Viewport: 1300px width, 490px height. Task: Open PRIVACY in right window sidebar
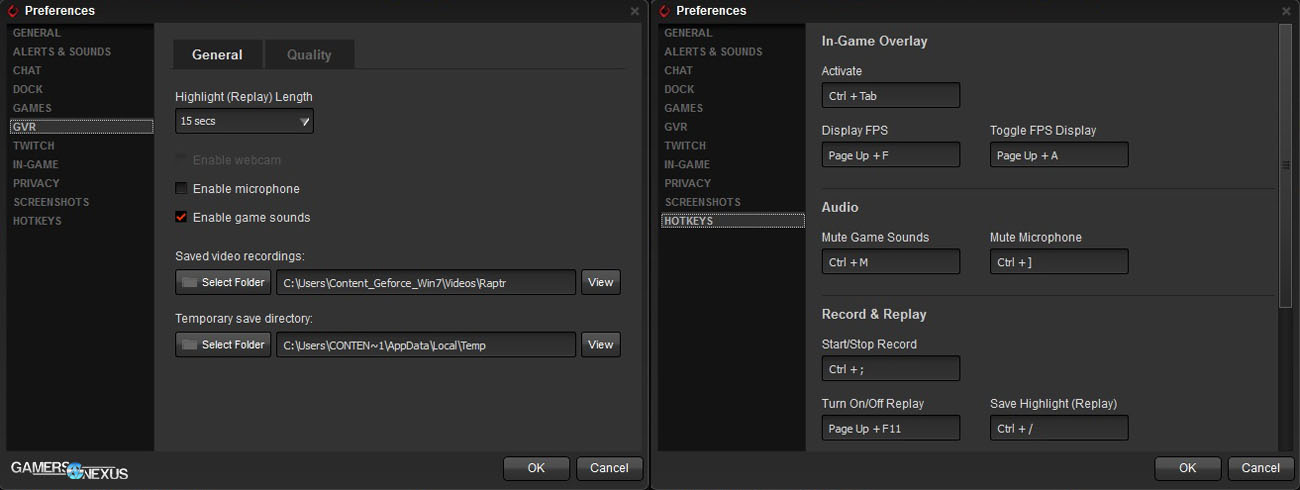(x=688, y=183)
